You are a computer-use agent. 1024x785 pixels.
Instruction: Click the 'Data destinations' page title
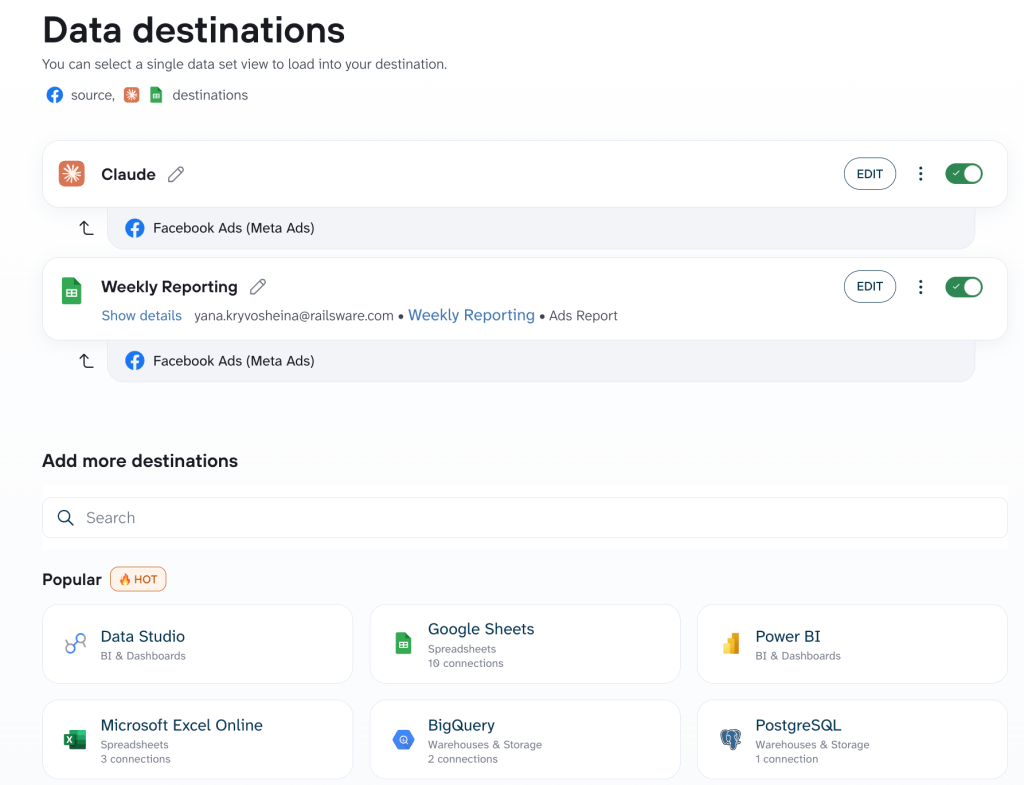194,30
